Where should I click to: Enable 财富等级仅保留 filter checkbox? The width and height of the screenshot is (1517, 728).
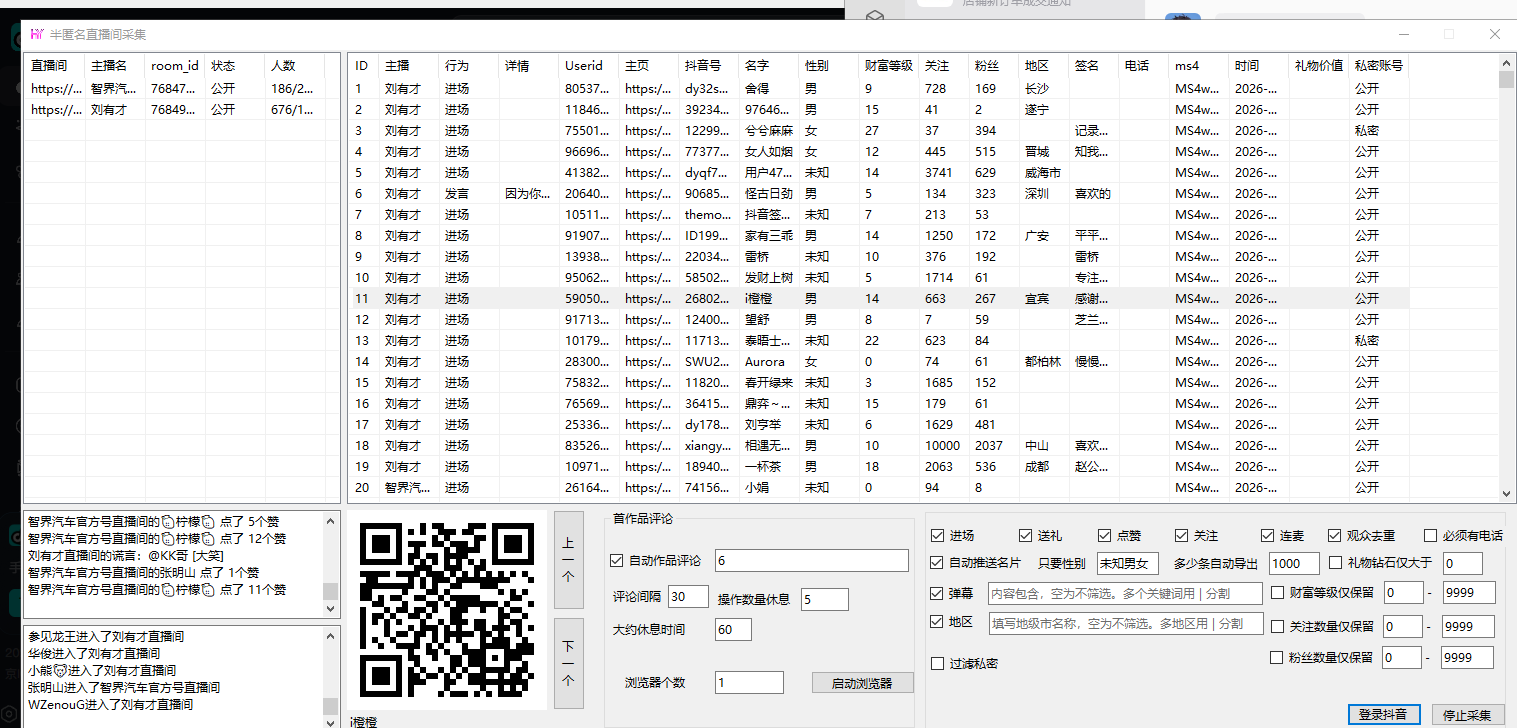(1277, 593)
